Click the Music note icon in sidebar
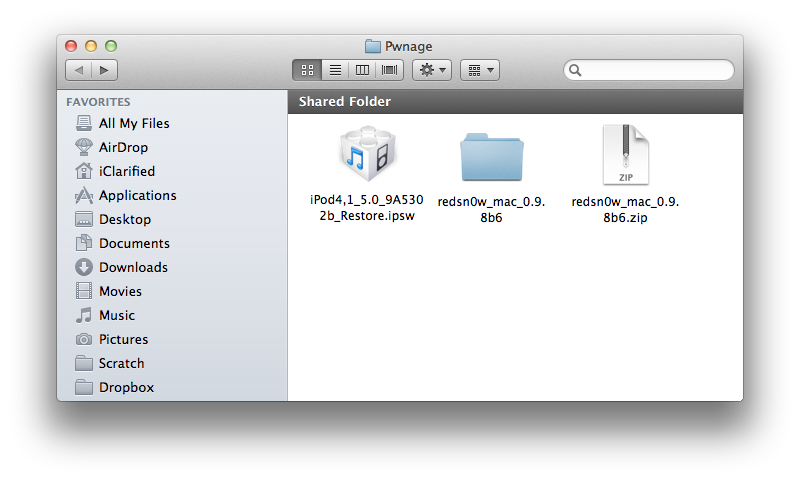800x480 pixels. [84, 315]
